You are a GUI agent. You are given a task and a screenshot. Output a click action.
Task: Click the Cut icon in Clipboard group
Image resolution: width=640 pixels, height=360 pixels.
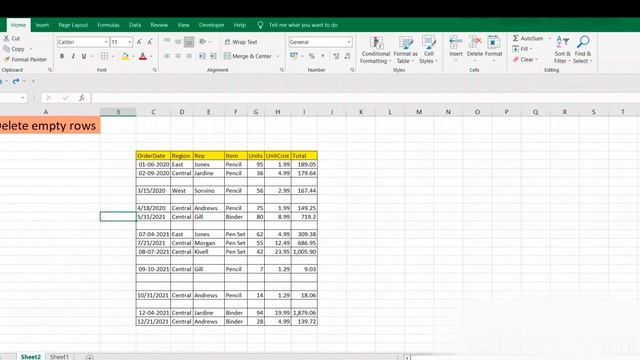pos(7,38)
